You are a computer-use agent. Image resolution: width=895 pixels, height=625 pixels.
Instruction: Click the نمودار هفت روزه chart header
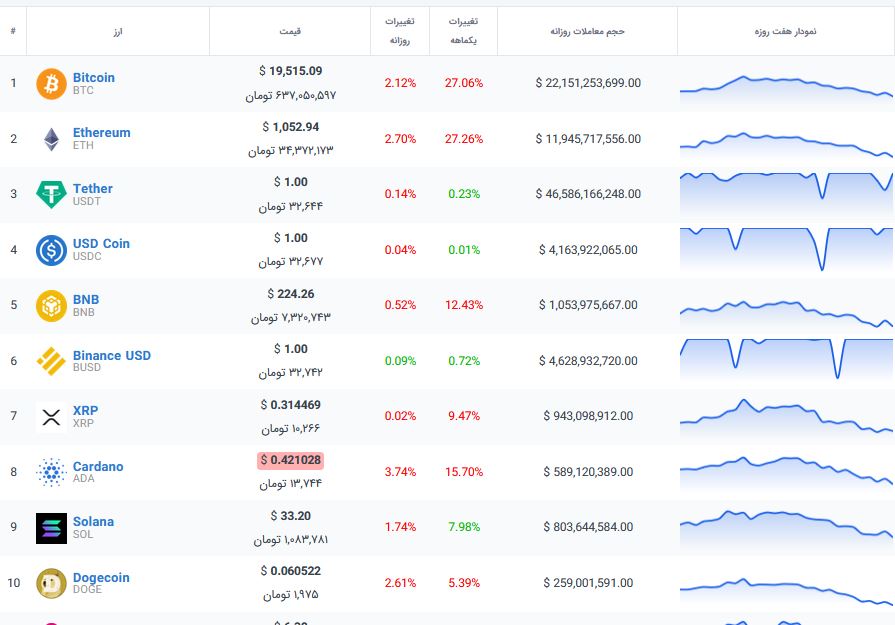point(785,31)
